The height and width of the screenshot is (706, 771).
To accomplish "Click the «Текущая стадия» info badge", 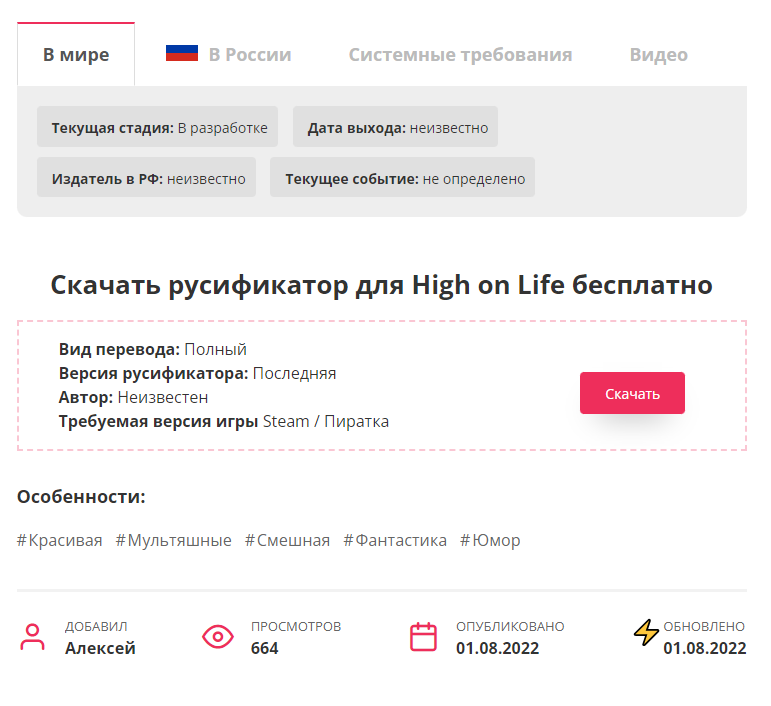I will point(158,128).
